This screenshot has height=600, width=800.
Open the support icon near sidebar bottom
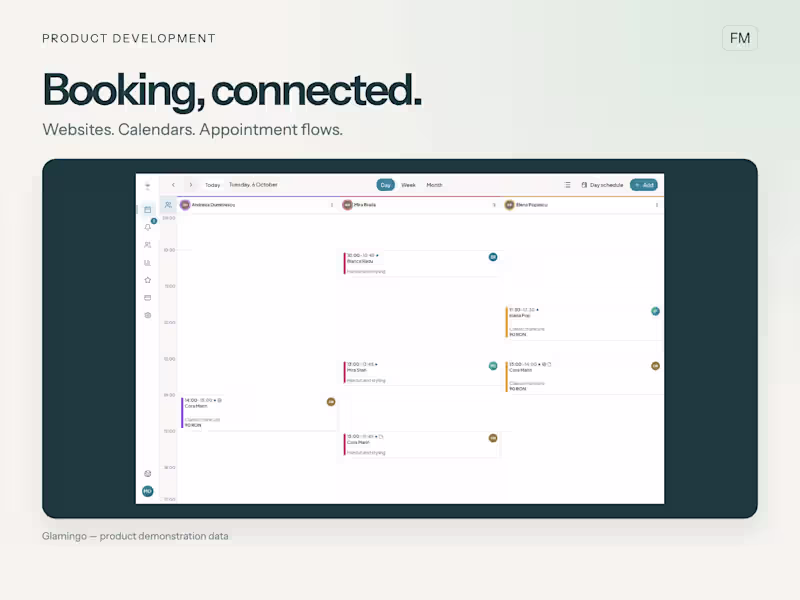[x=147, y=473]
